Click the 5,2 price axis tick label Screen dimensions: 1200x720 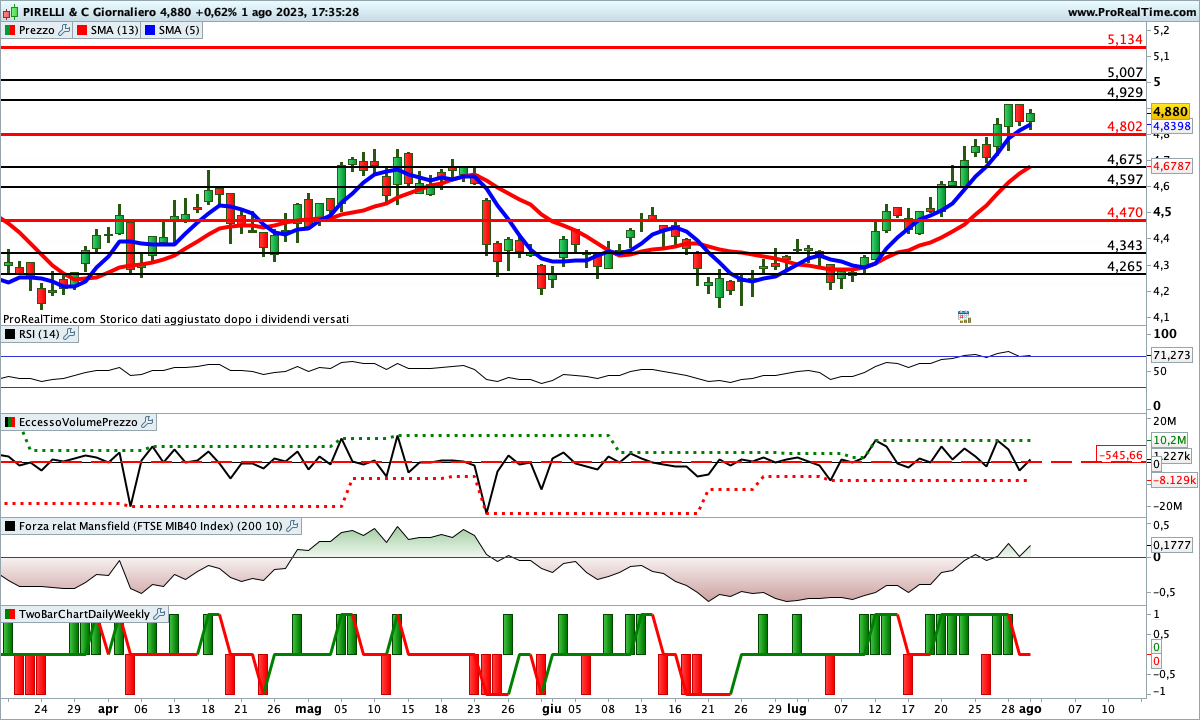pyautogui.click(x=1161, y=31)
